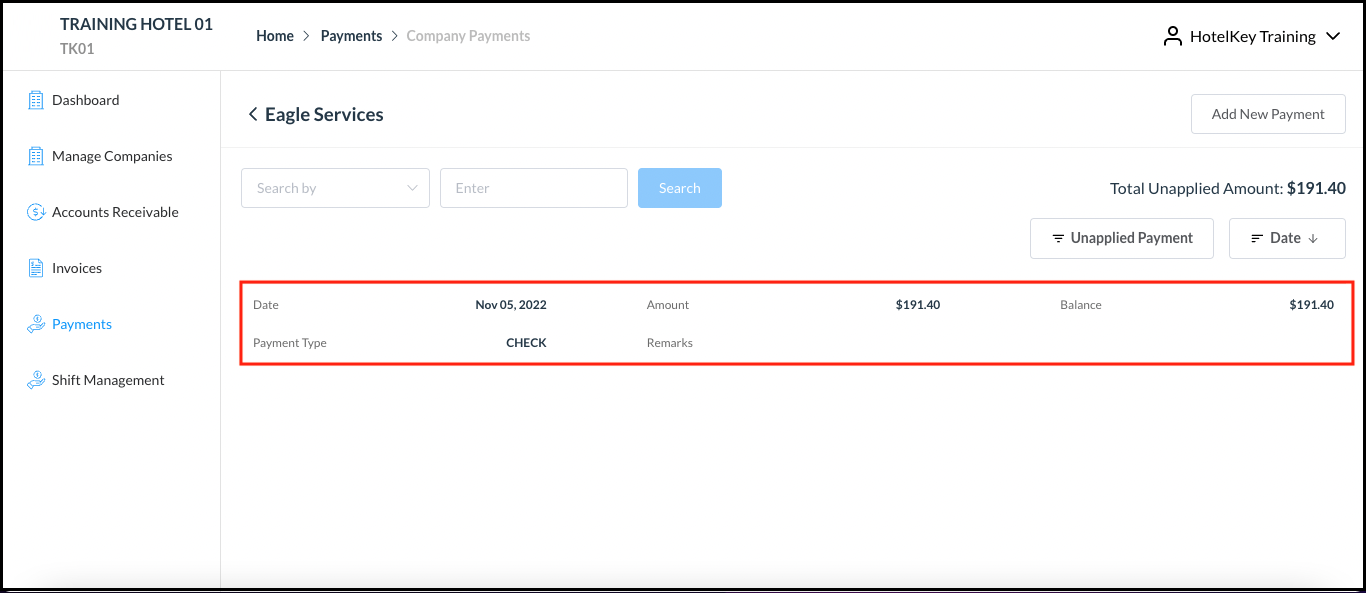Image resolution: width=1366 pixels, height=593 pixels.
Task: Select the Dashboard icon in the sidebar
Action: coord(36,99)
